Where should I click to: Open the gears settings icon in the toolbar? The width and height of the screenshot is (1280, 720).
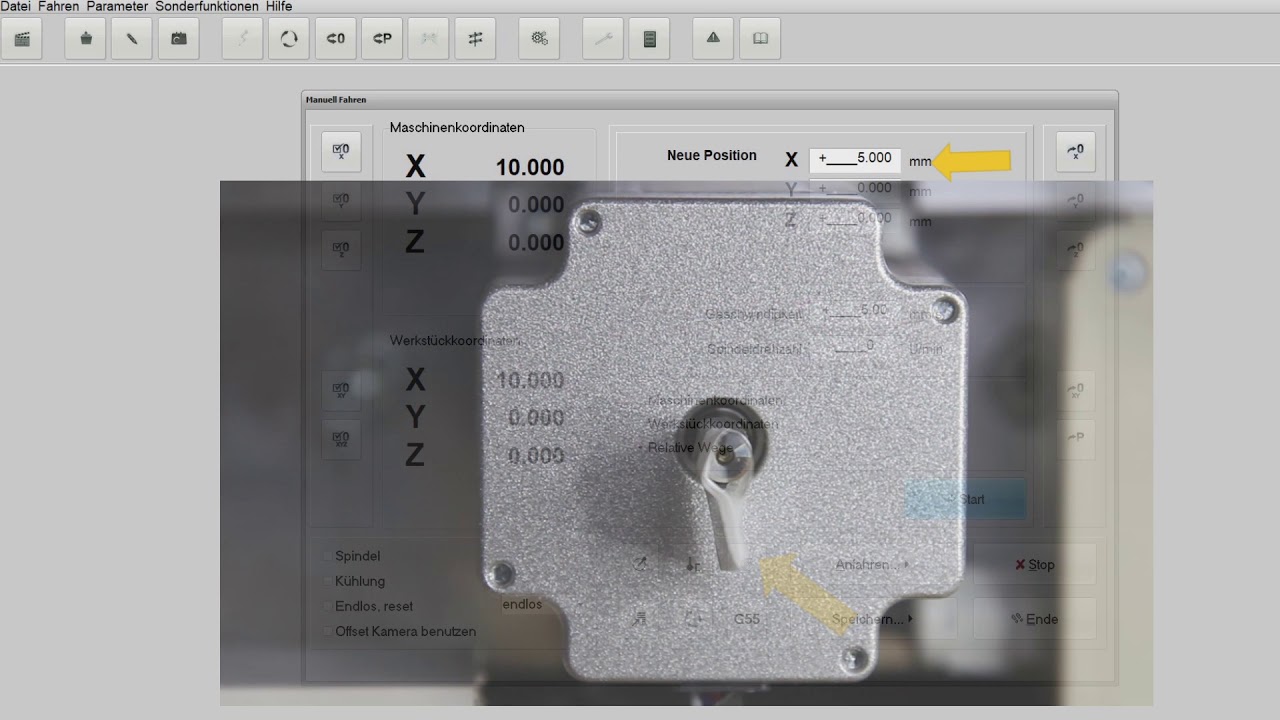pyautogui.click(x=539, y=39)
